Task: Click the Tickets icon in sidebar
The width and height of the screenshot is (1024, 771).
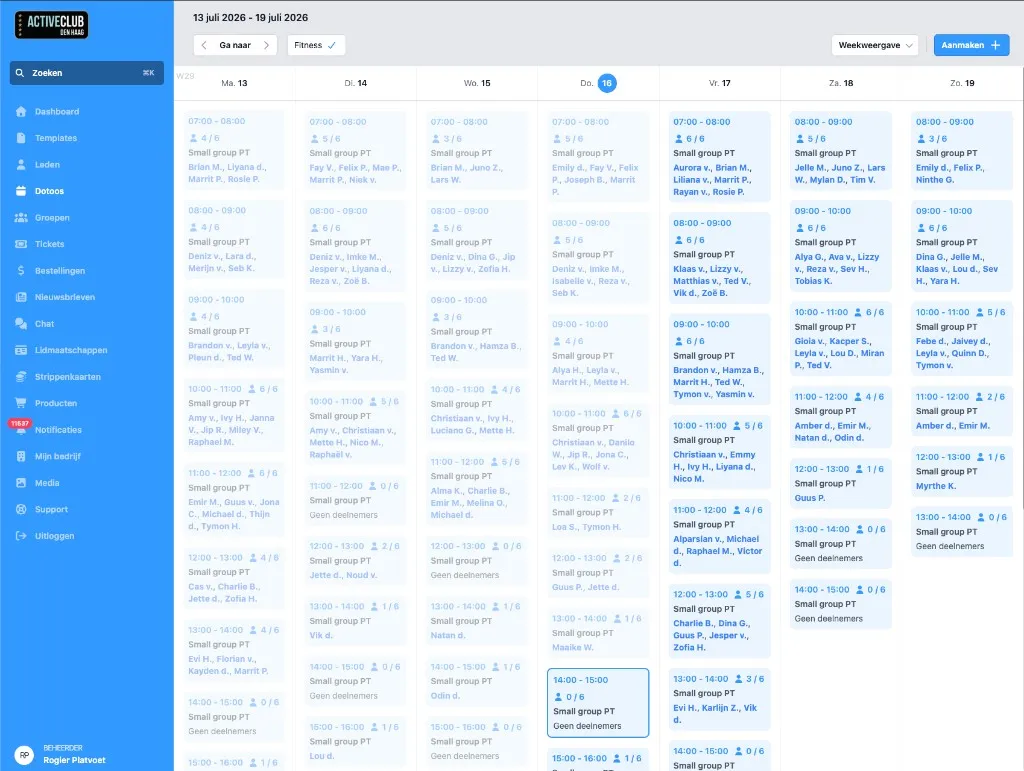Action: [21, 244]
